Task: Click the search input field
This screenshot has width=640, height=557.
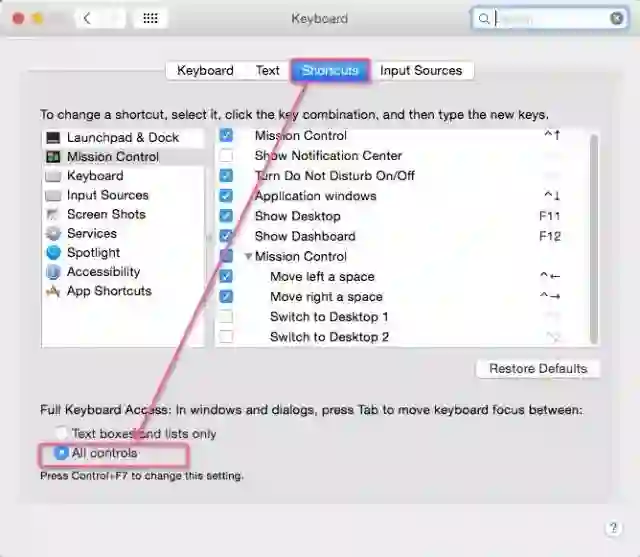Action: pyautogui.click(x=551, y=18)
